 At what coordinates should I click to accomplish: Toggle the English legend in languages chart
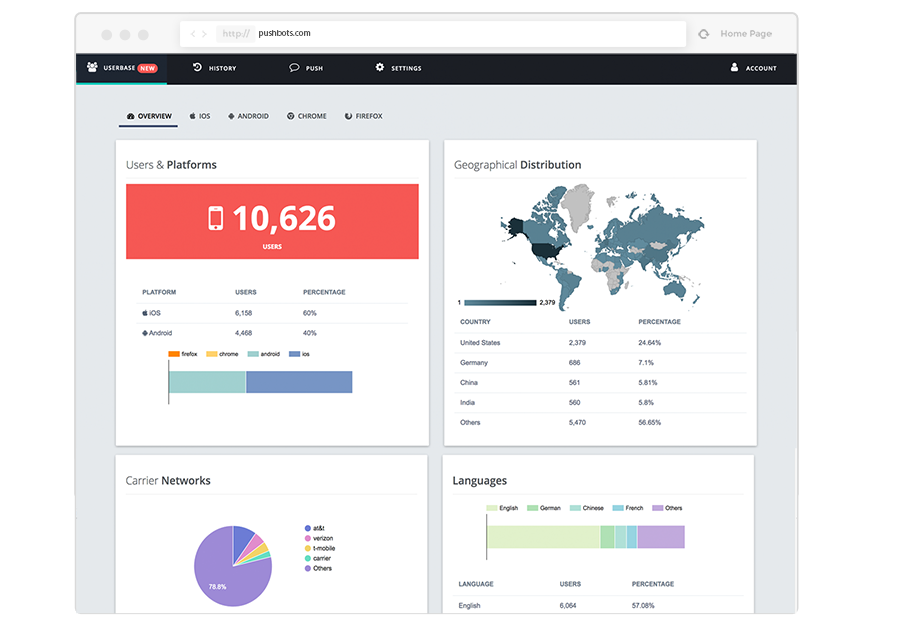coord(503,508)
